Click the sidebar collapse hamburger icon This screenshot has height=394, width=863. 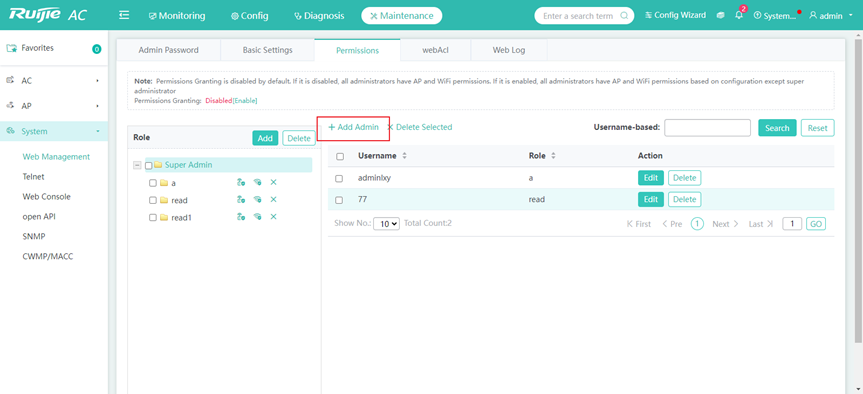[x=124, y=15]
